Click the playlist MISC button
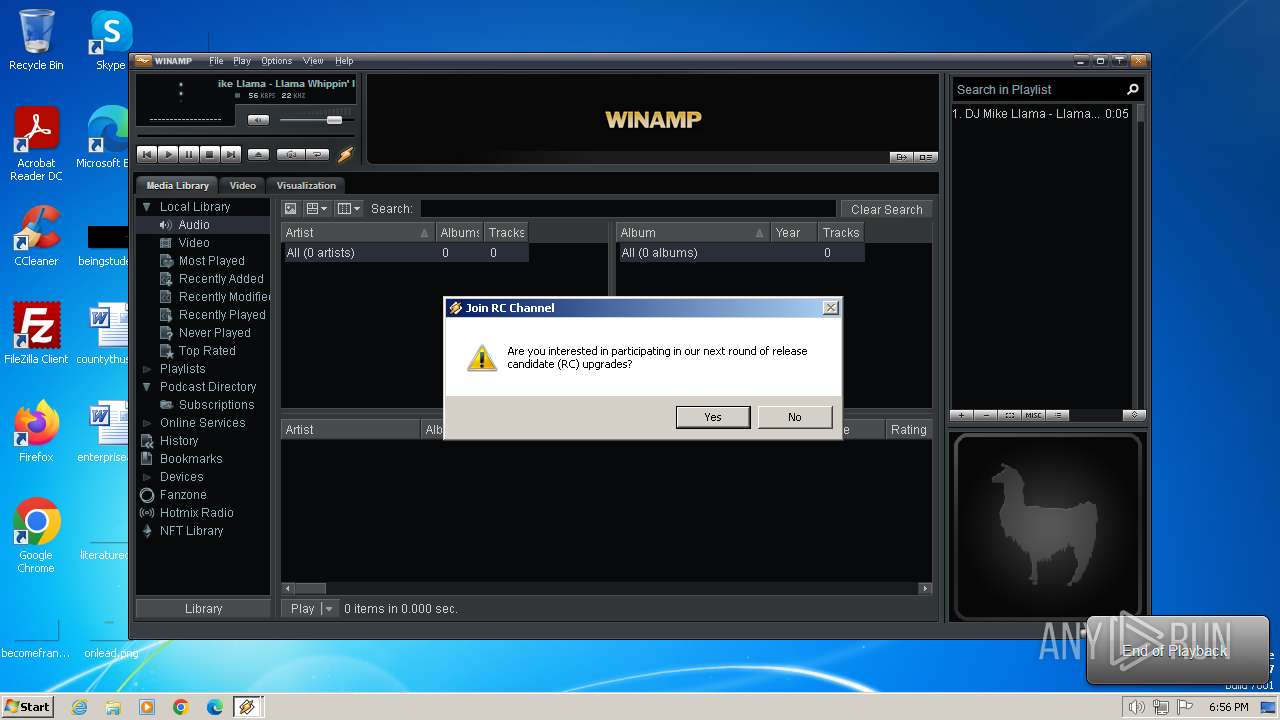This screenshot has height=720, width=1280. tap(1034, 415)
